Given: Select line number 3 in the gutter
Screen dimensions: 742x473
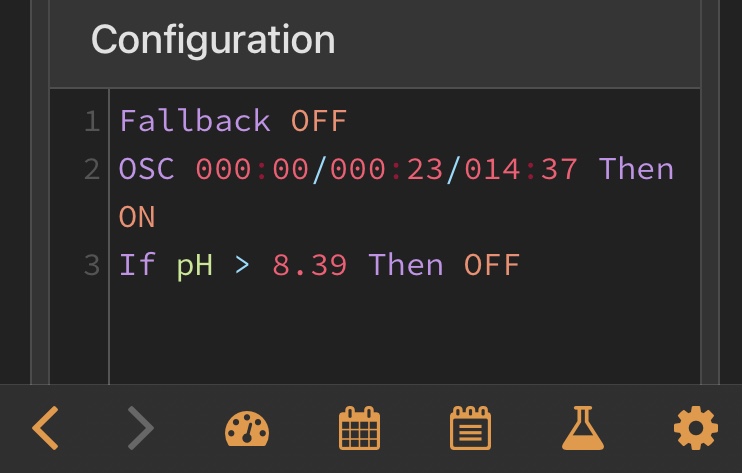Looking at the screenshot, I should pyautogui.click(x=92, y=265).
